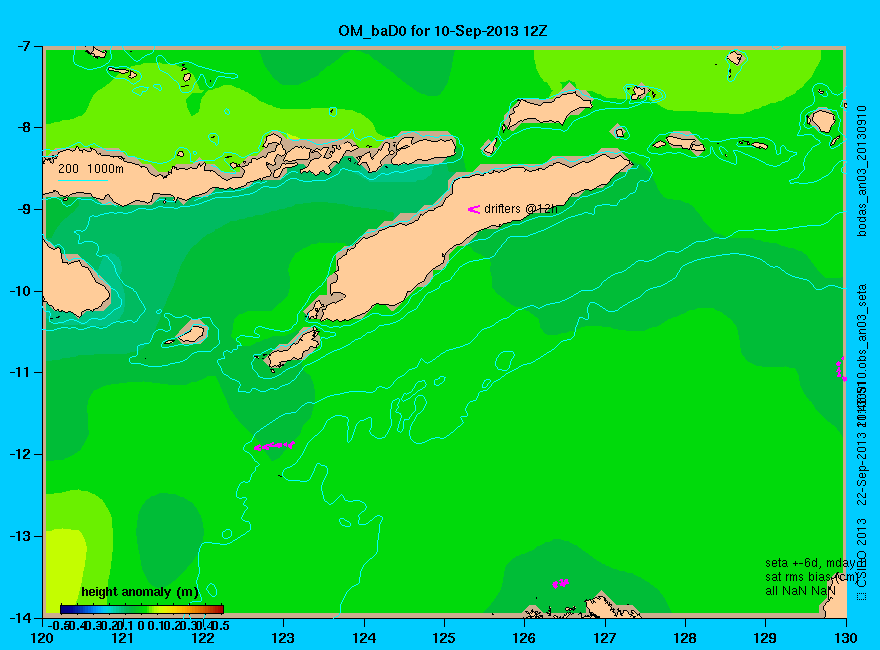Click the "drifters @12h" legend label
The width and height of the screenshot is (880, 650).
point(521,209)
